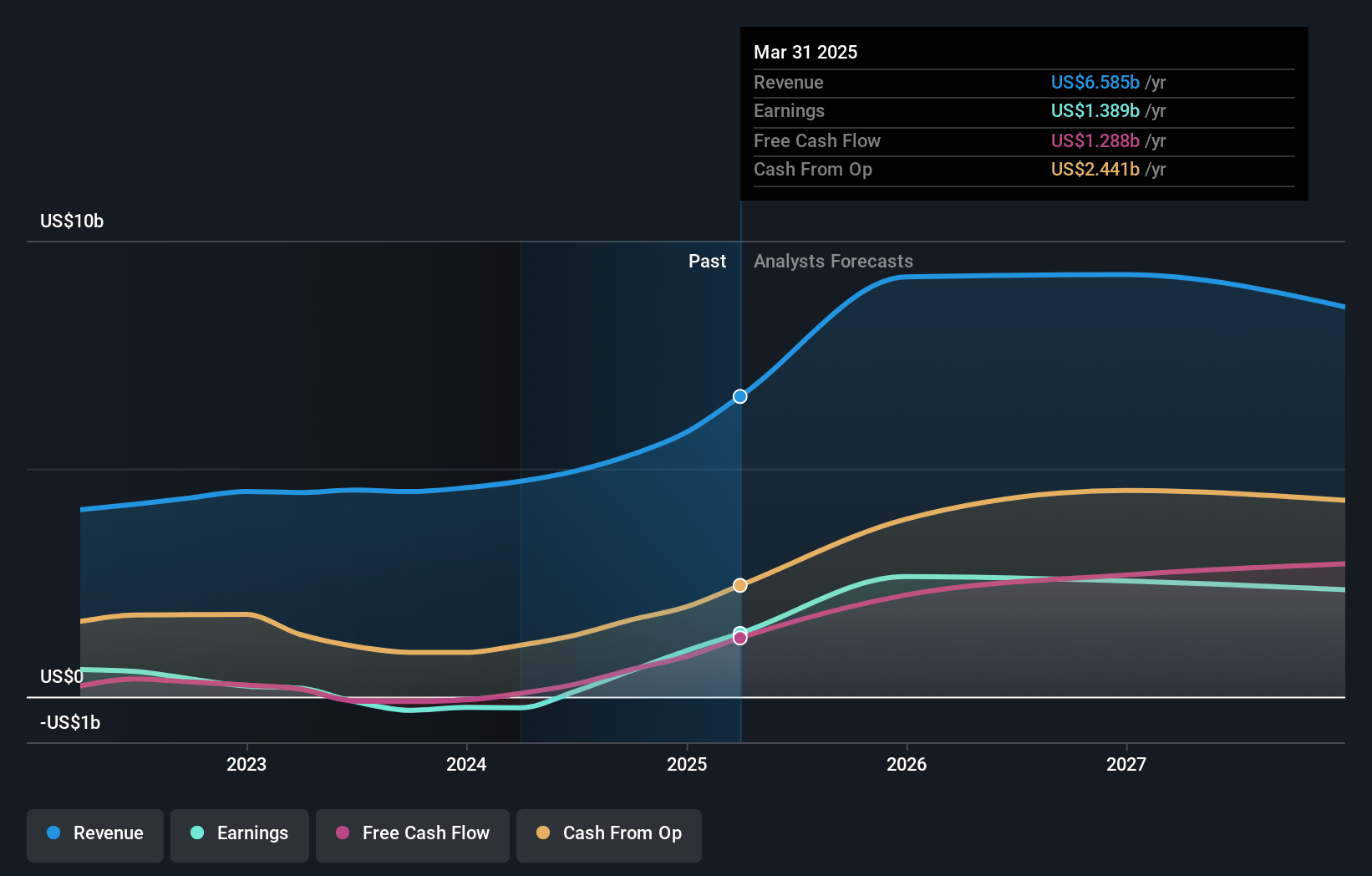The width and height of the screenshot is (1372, 876).
Task: Toggle the Earnings legend button
Action: (240, 835)
